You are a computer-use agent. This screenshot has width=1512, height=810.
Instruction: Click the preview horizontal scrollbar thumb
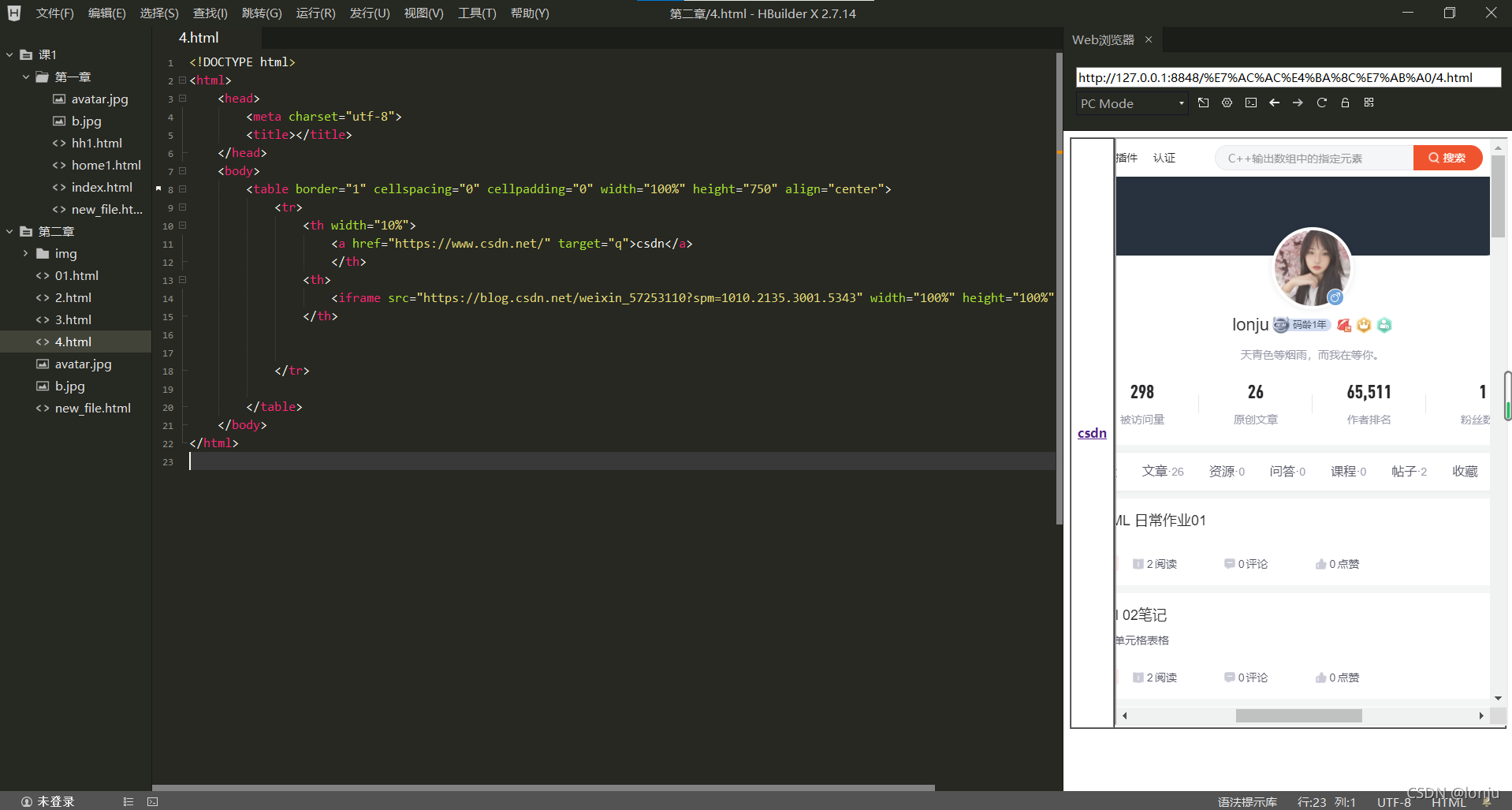coord(1298,715)
